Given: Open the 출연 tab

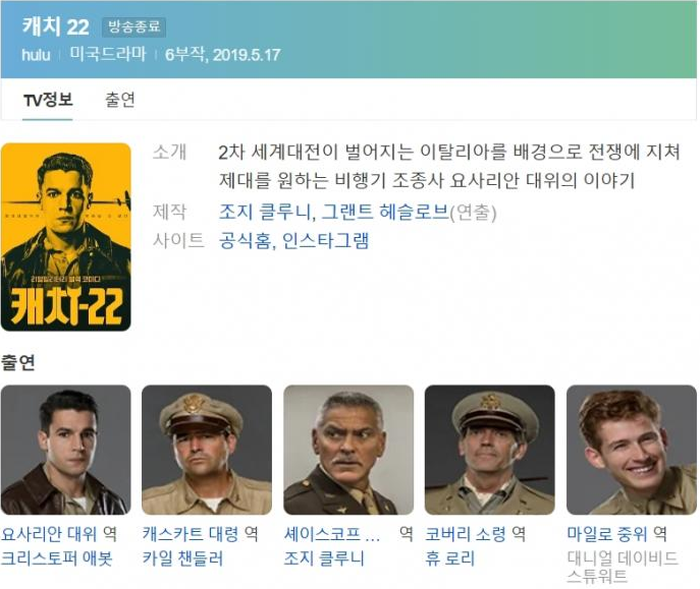Looking at the screenshot, I should 120,100.
